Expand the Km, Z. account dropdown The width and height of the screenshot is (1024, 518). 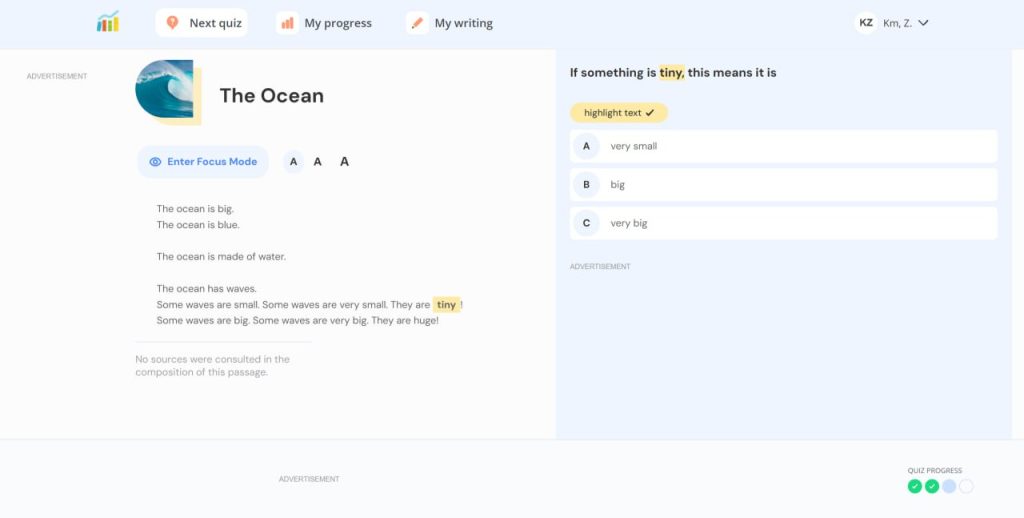(905, 23)
